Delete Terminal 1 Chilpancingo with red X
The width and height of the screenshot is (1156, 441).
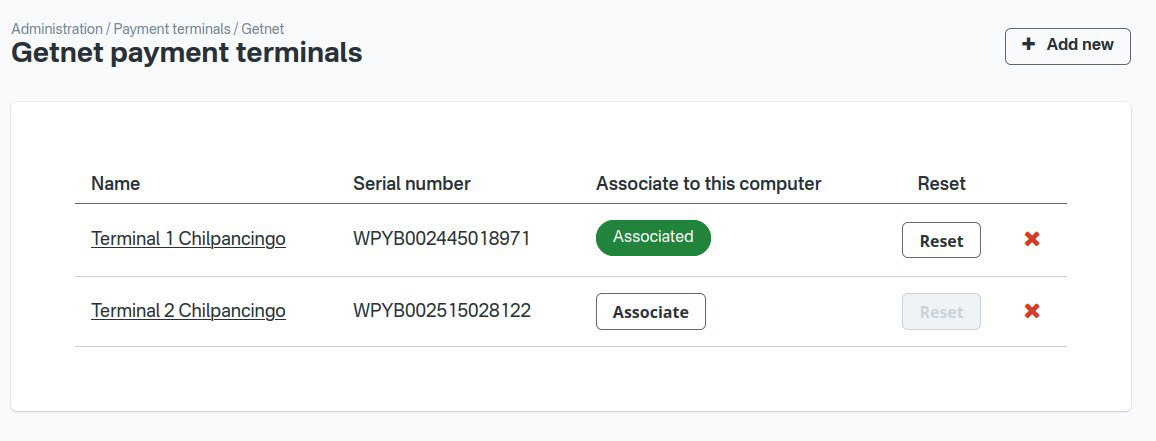pyautogui.click(x=1032, y=239)
